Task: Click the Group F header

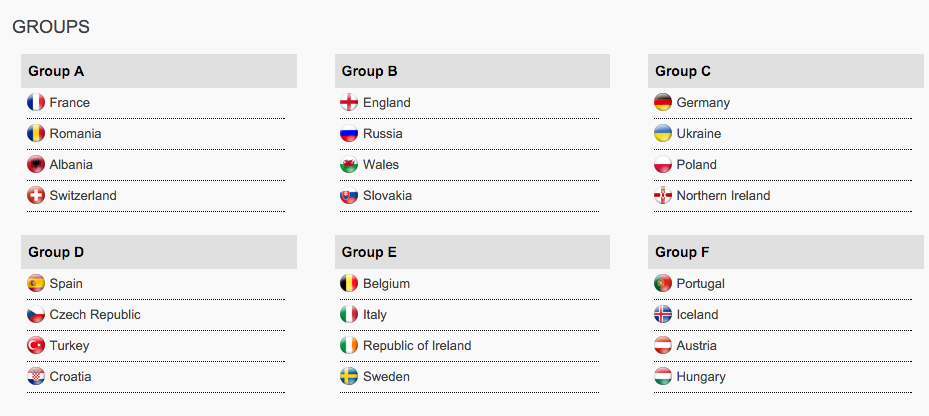Action: pos(786,252)
